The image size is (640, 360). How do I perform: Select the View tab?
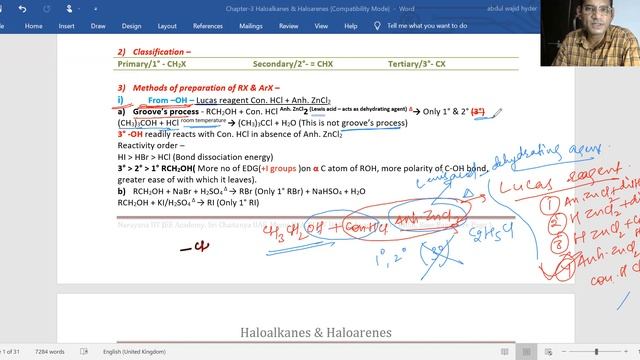pyautogui.click(x=321, y=26)
